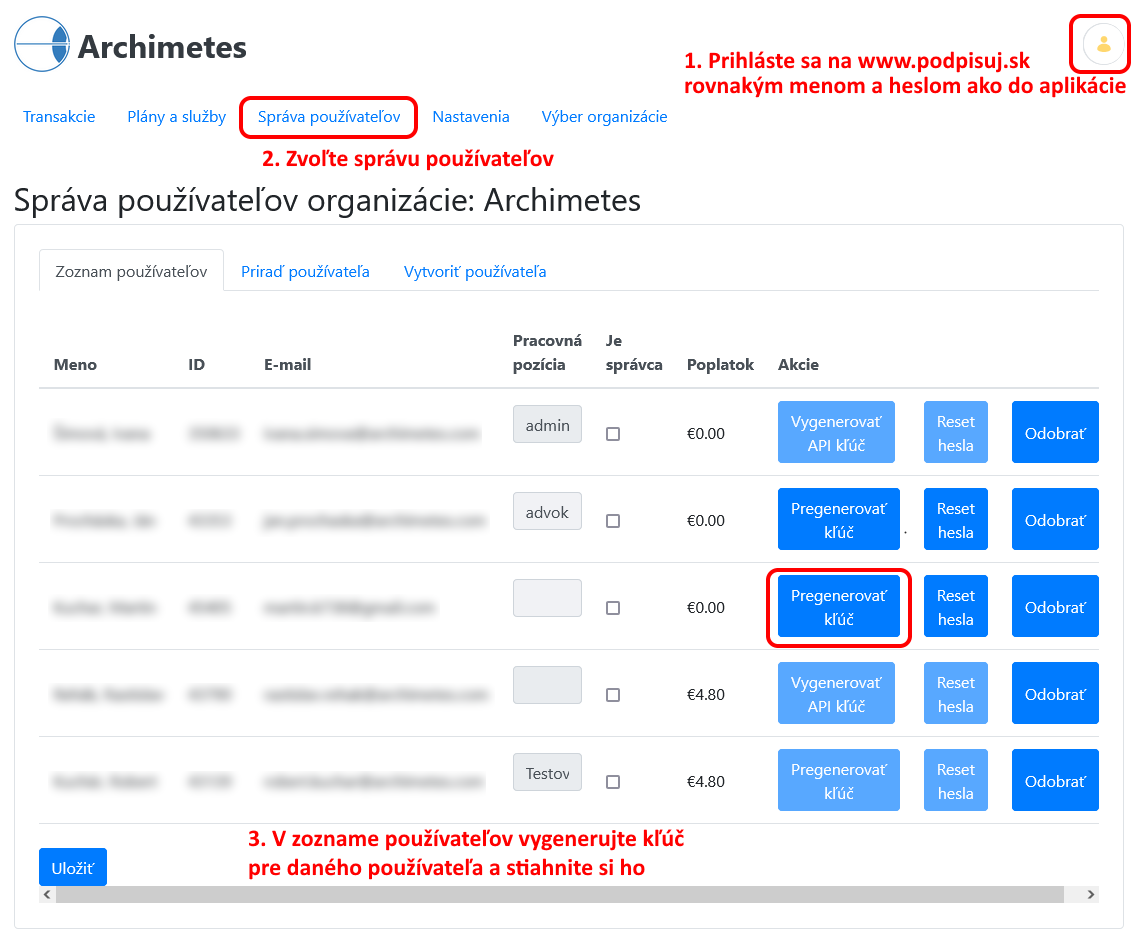Toggle admin checkbox for the 'Testov' user row
The height and width of the screenshot is (938, 1132).
click(613, 782)
